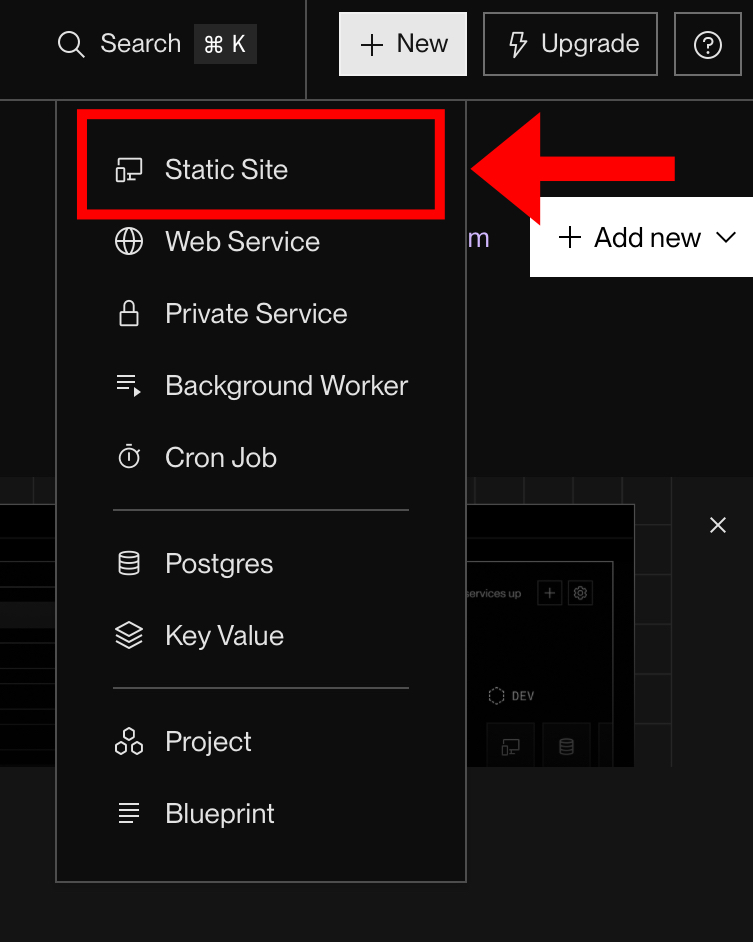Click the Postgres database icon
Viewport: 753px width, 942px height.
coord(129,564)
